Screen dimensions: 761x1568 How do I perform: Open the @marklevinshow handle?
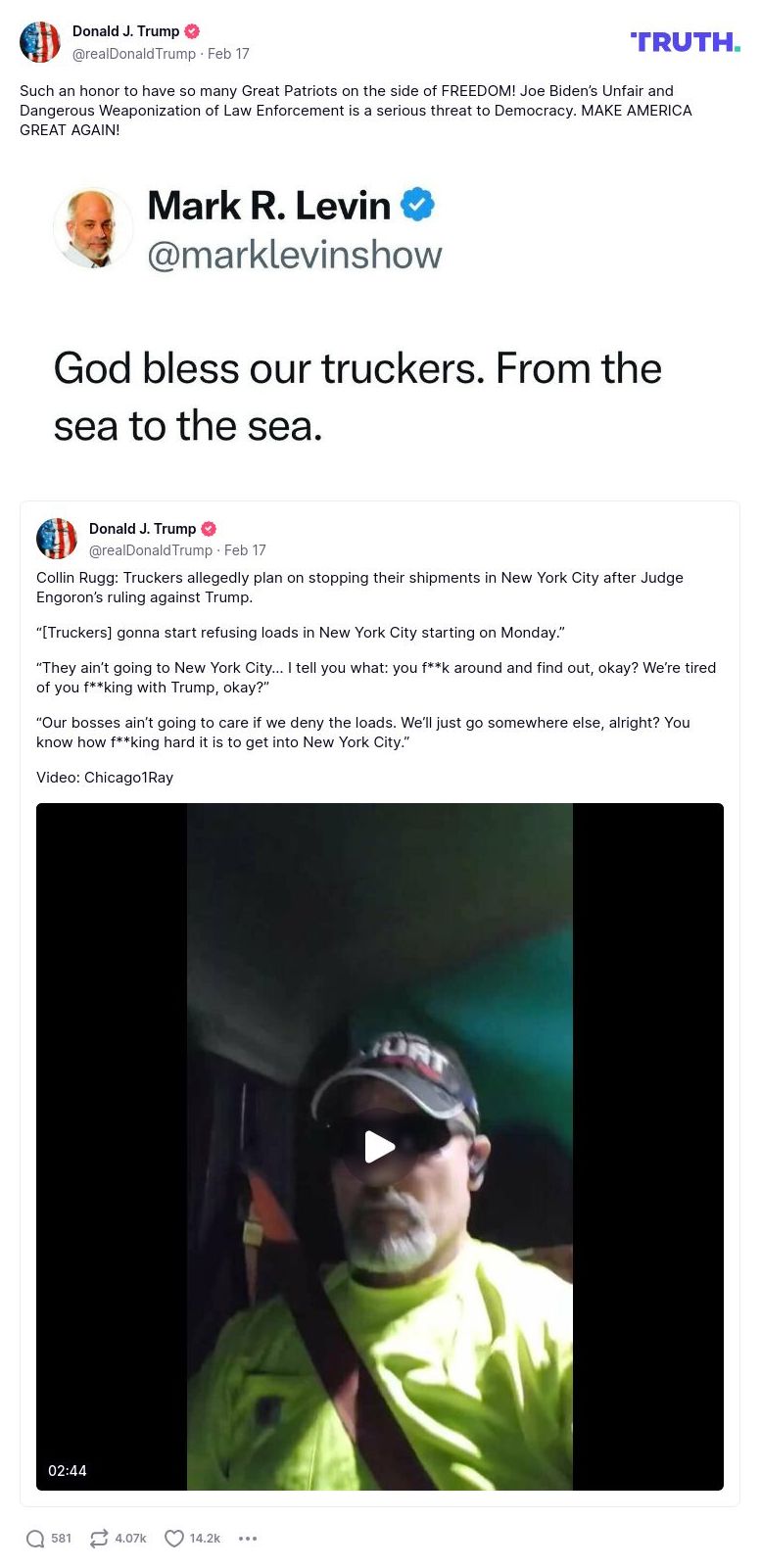coord(295,255)
